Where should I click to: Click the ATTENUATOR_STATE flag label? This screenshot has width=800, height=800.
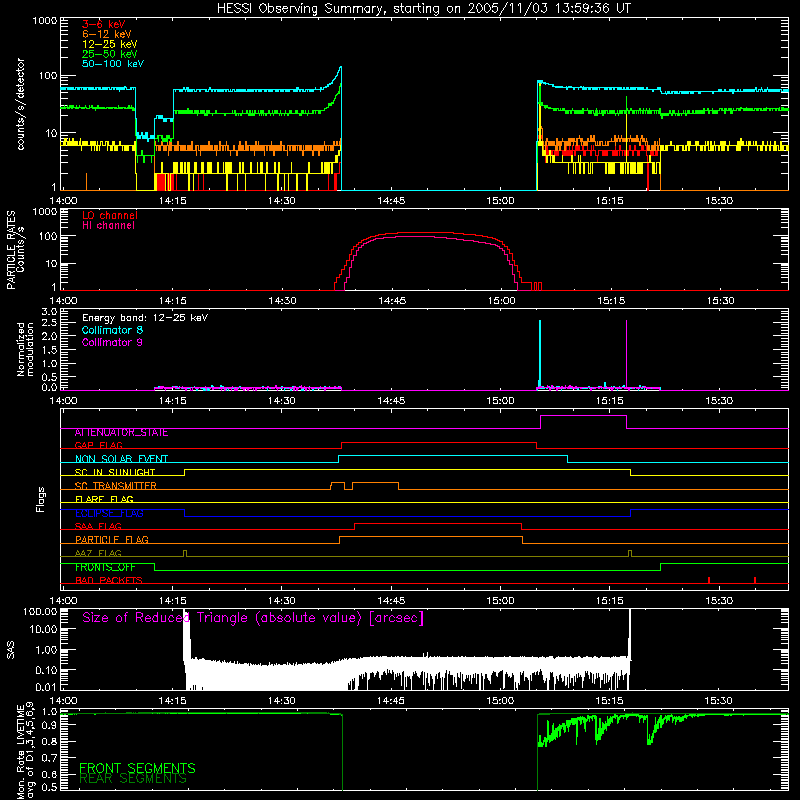coord(121,433)
